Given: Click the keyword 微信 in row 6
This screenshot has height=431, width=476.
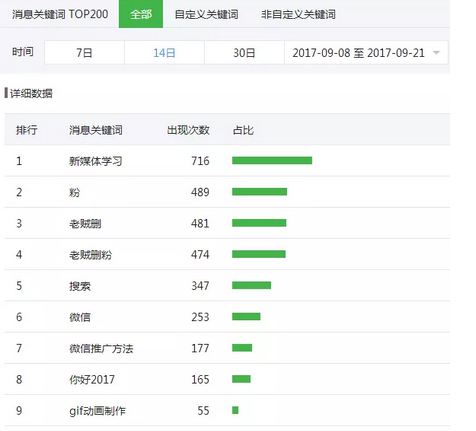Looking at the screenshot, I should [80, 317].
